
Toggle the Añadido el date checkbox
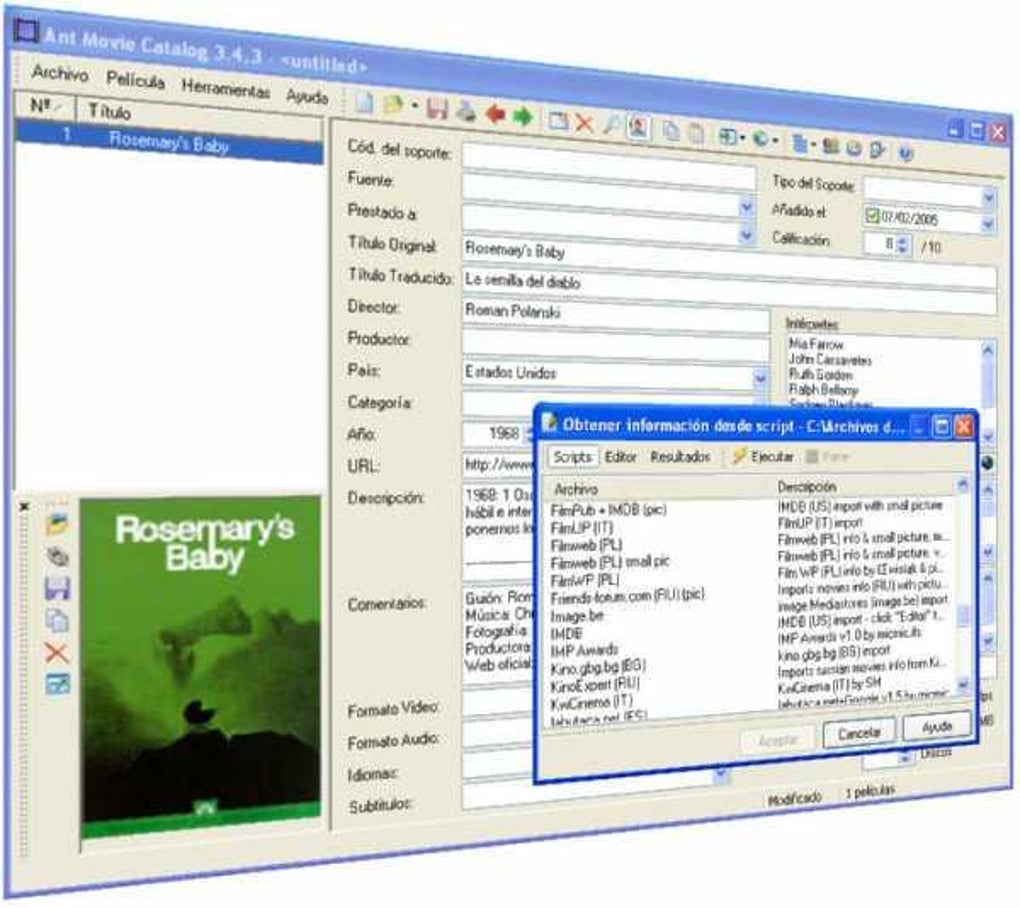pos(872,215)
